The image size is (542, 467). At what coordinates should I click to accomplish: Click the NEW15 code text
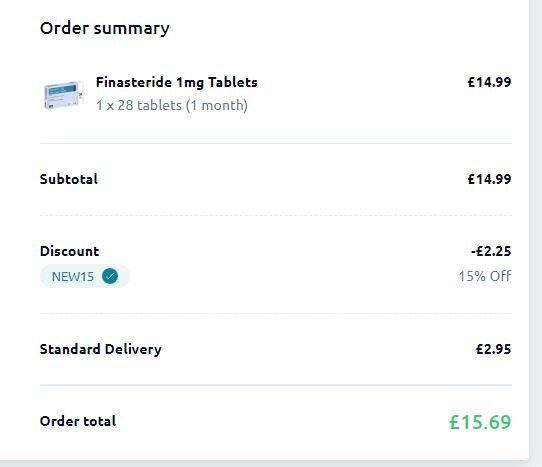(x=73, y=277)
